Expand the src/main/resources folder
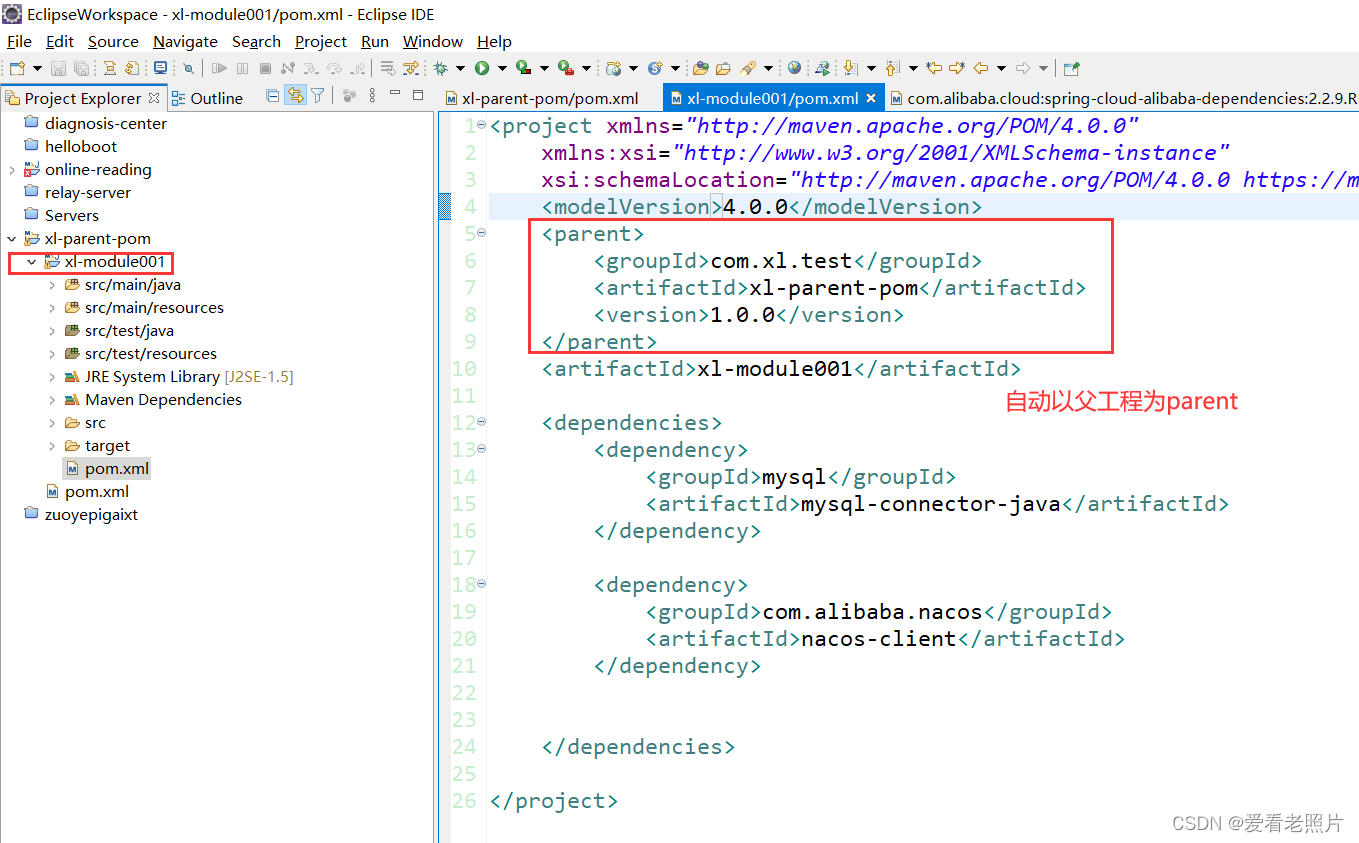Viewport: 1359px width, 843px height. pos(51,308)
